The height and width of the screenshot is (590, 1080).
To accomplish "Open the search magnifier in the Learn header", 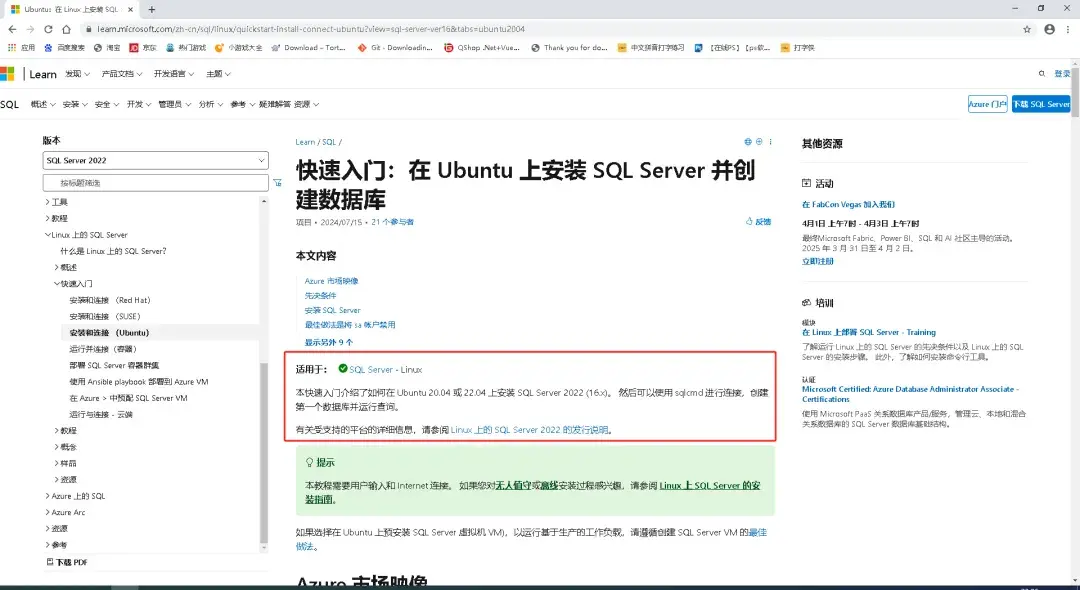I will click(x=1040, y=73).
